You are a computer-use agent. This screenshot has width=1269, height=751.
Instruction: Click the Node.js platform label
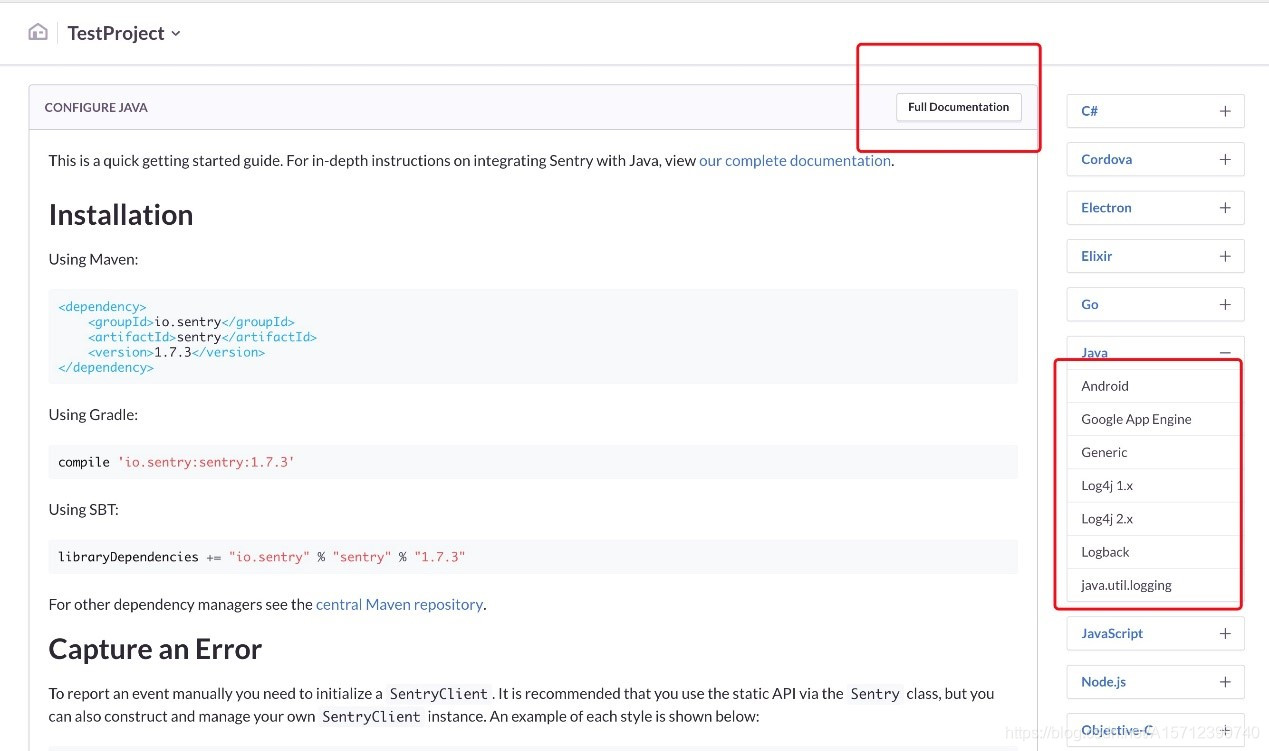[x=1103, y=681]
